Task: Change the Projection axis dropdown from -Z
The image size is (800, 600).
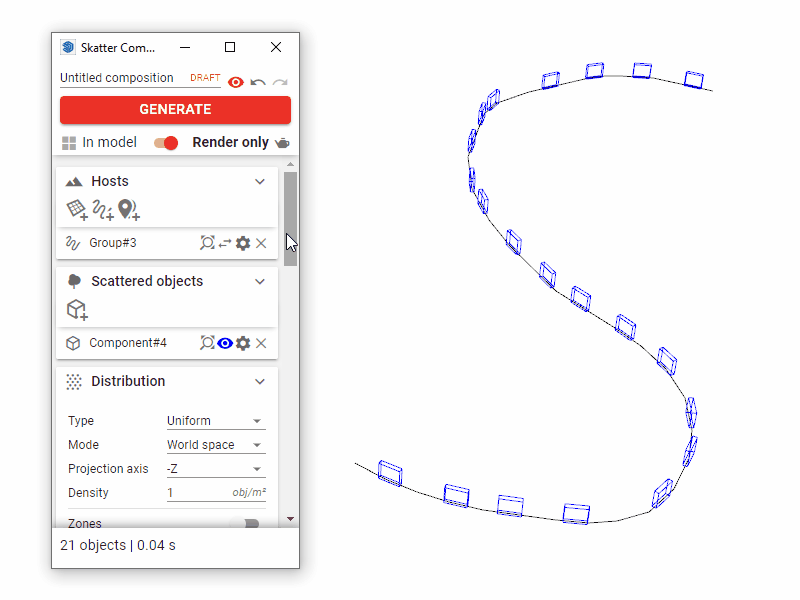Action: (x=215, y=468)
